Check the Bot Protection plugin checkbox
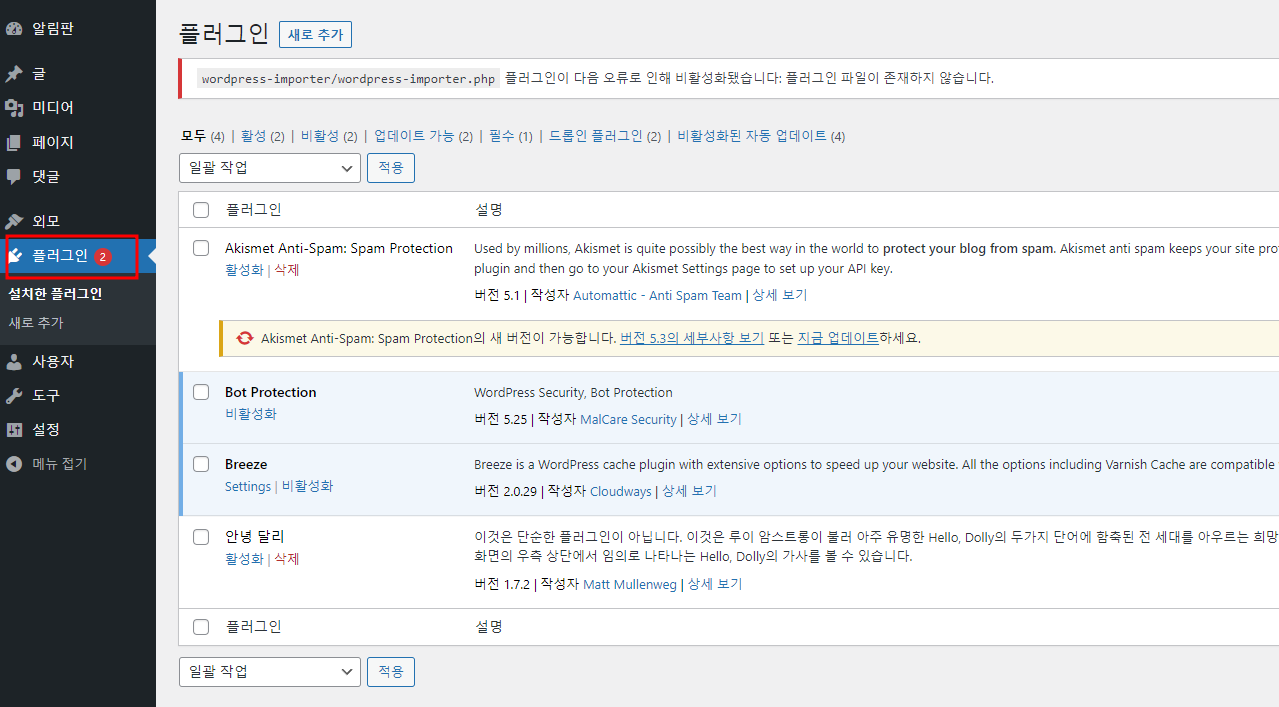Screen dimensions: 1279x707 coord(201,392)
